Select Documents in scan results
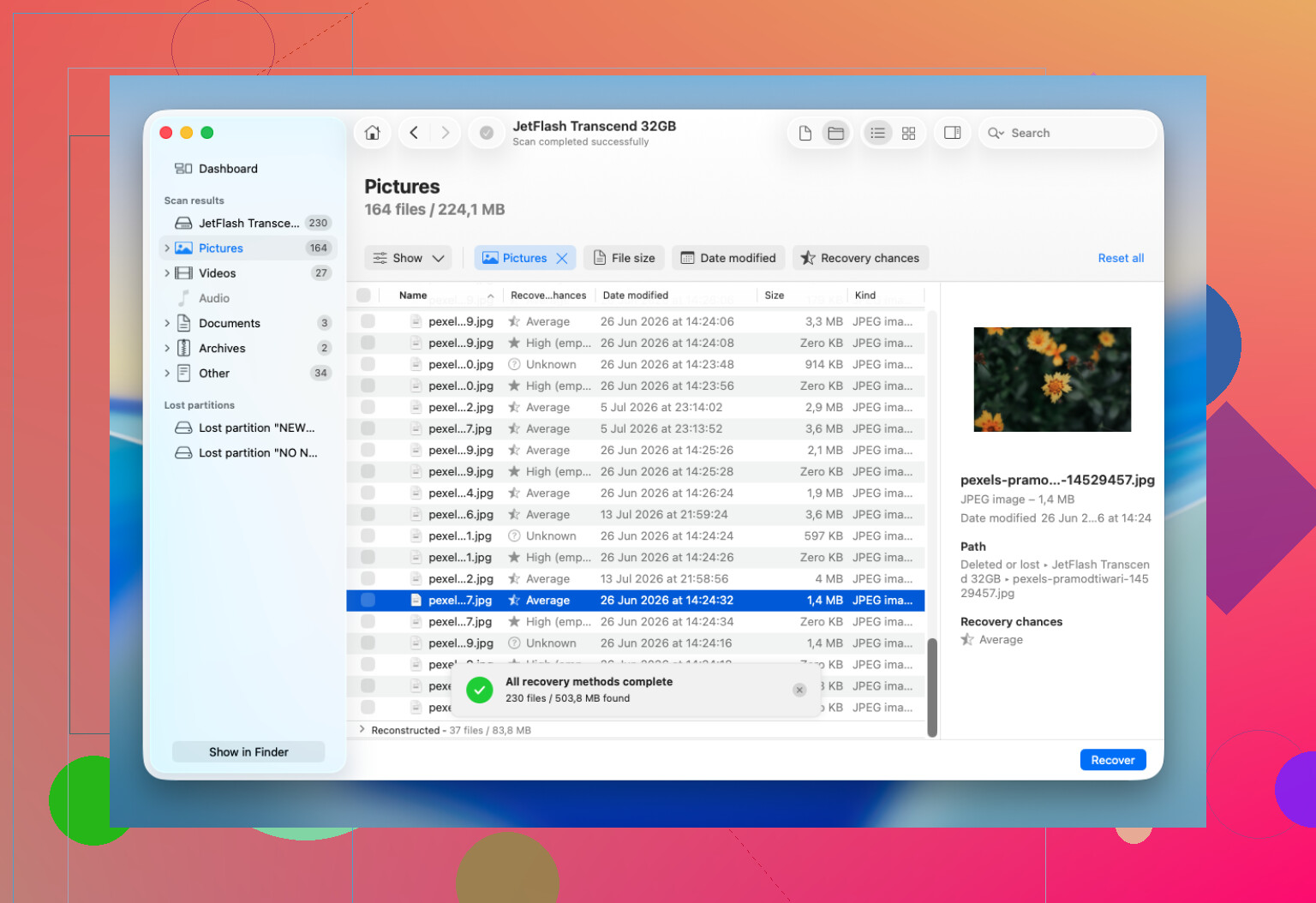Image resolution: width=1316 pixels, height=903 pixels. (x=230, y=323)
